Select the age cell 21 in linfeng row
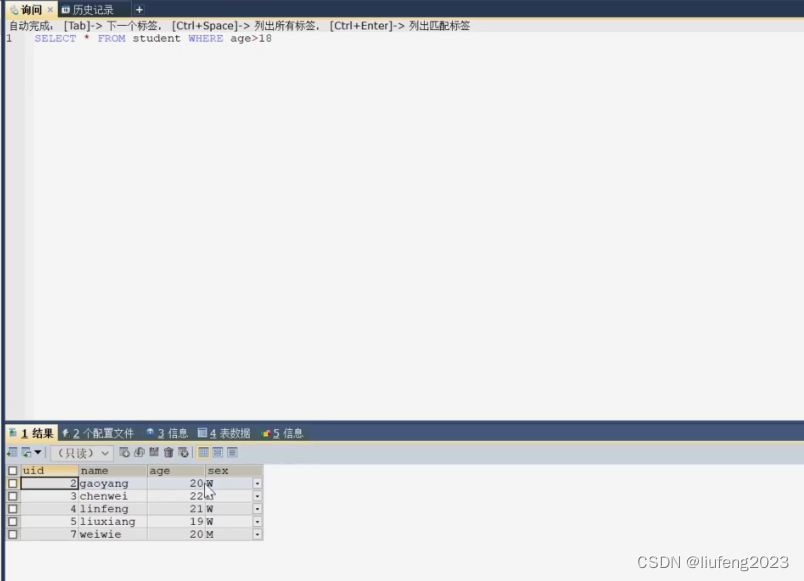Image resolution: width=804 pixels, height=581 pixels. (176, 509)
